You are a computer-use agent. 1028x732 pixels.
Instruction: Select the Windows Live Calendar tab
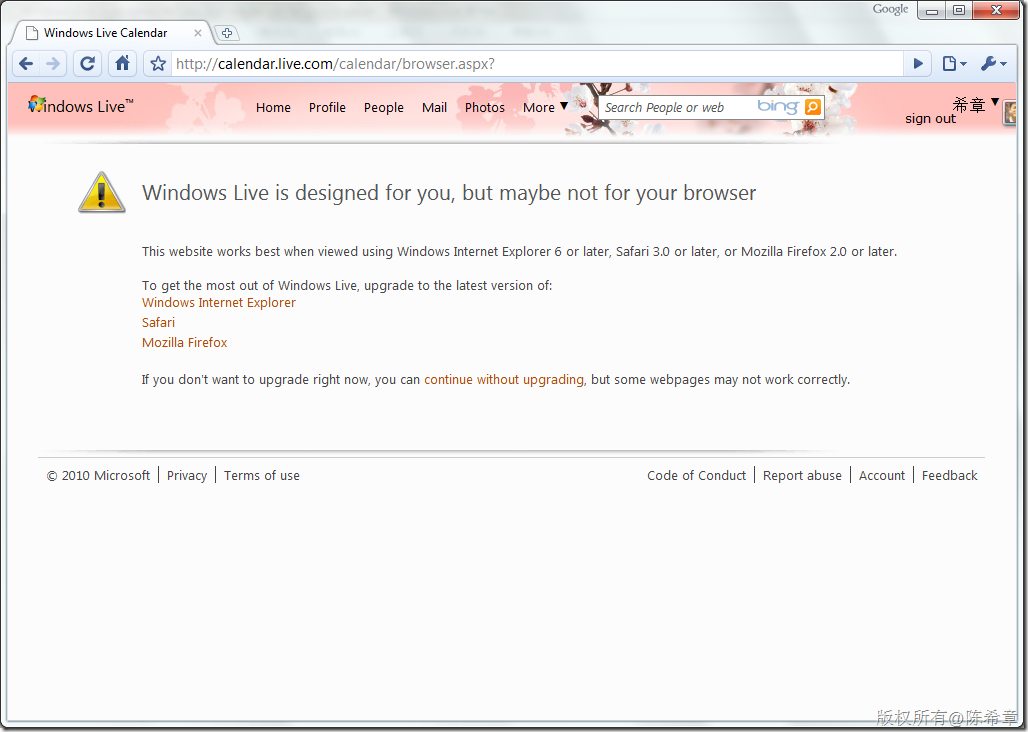click(111, 33)
